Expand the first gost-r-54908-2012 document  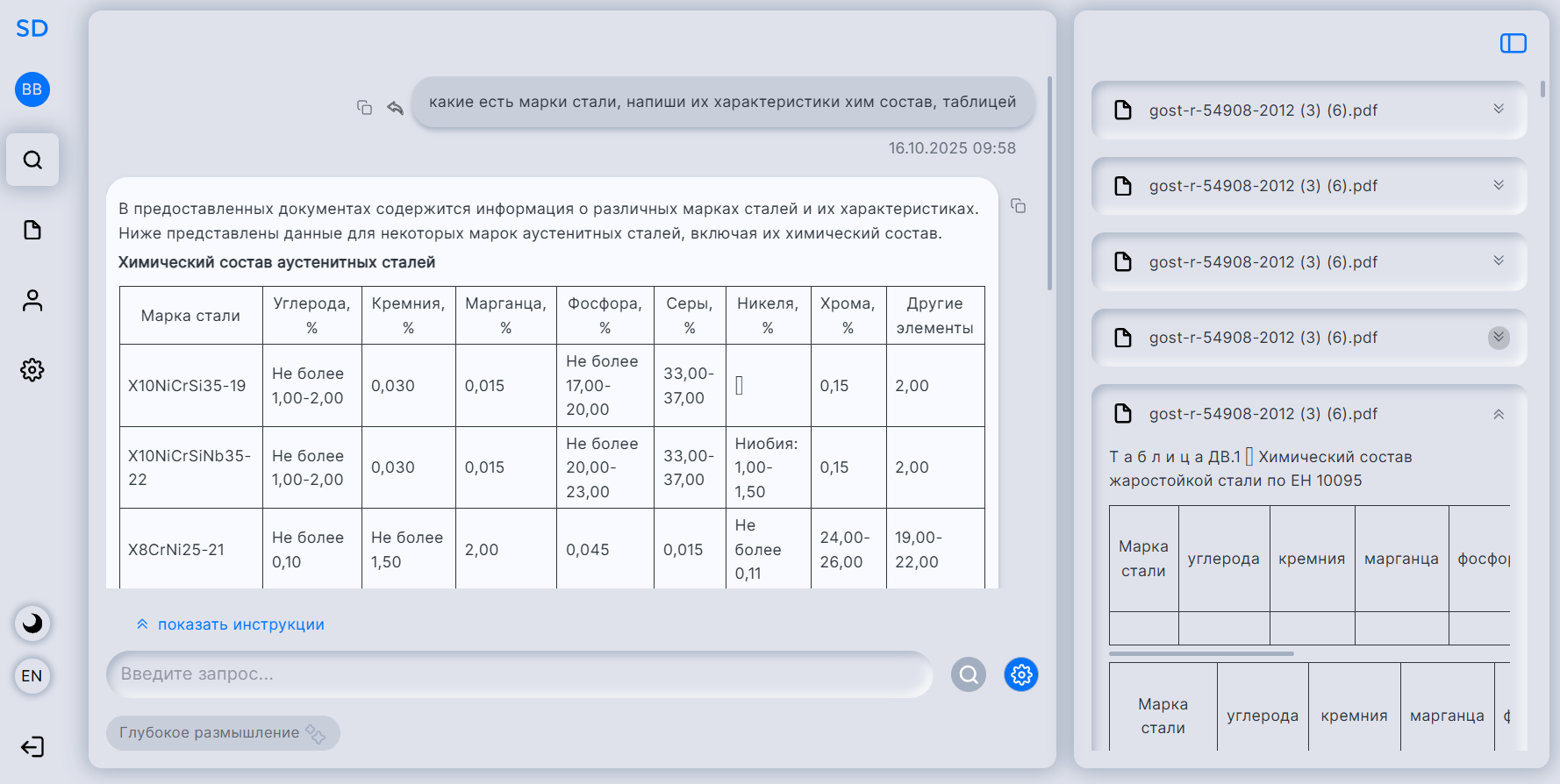click(1499, 110)
